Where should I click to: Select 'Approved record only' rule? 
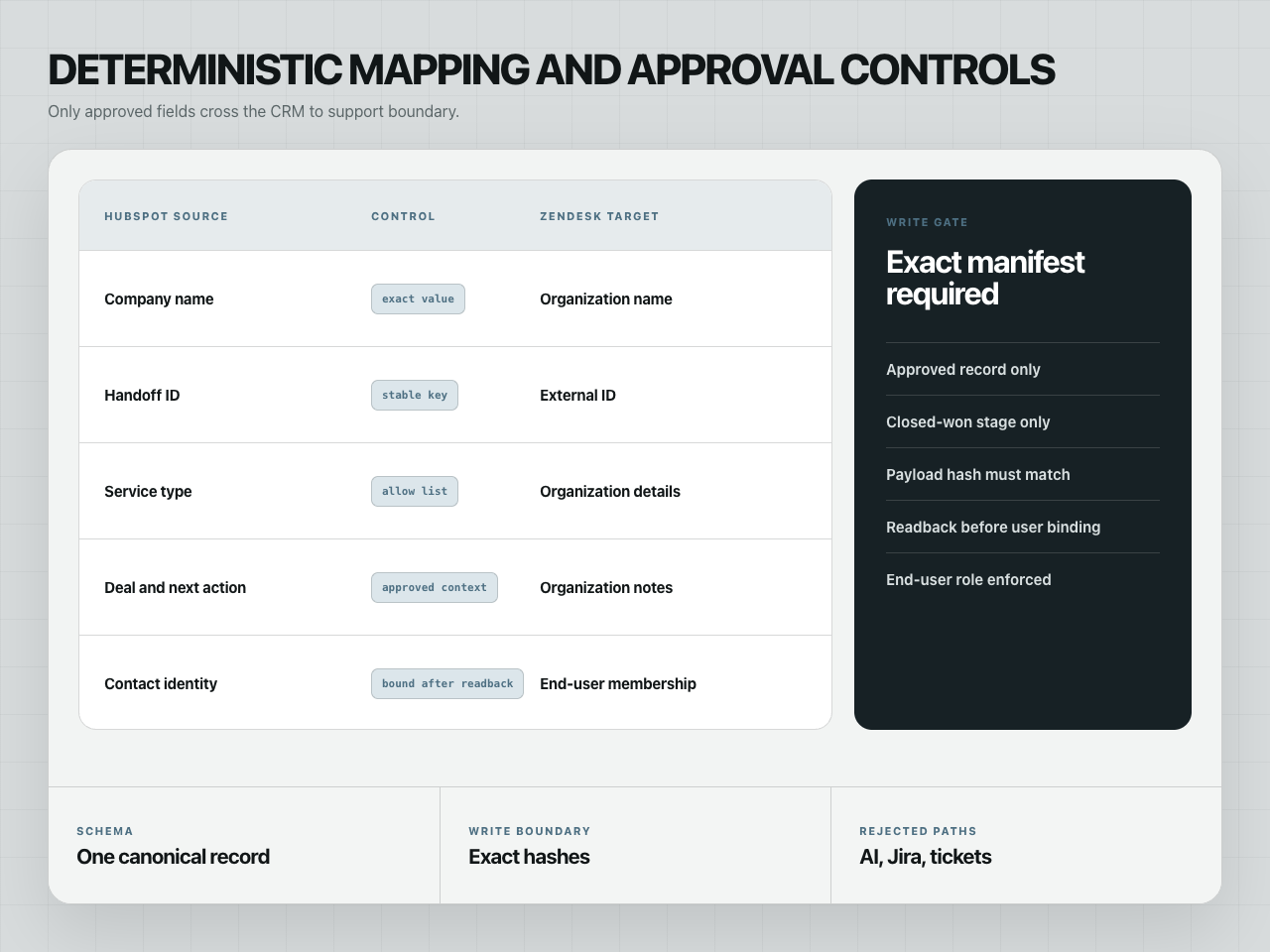click(963, 369)
